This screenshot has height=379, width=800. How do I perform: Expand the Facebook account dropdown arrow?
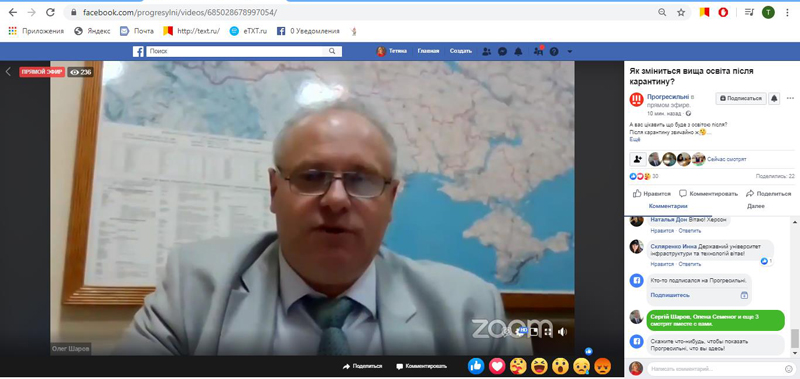tap(569, 51)
